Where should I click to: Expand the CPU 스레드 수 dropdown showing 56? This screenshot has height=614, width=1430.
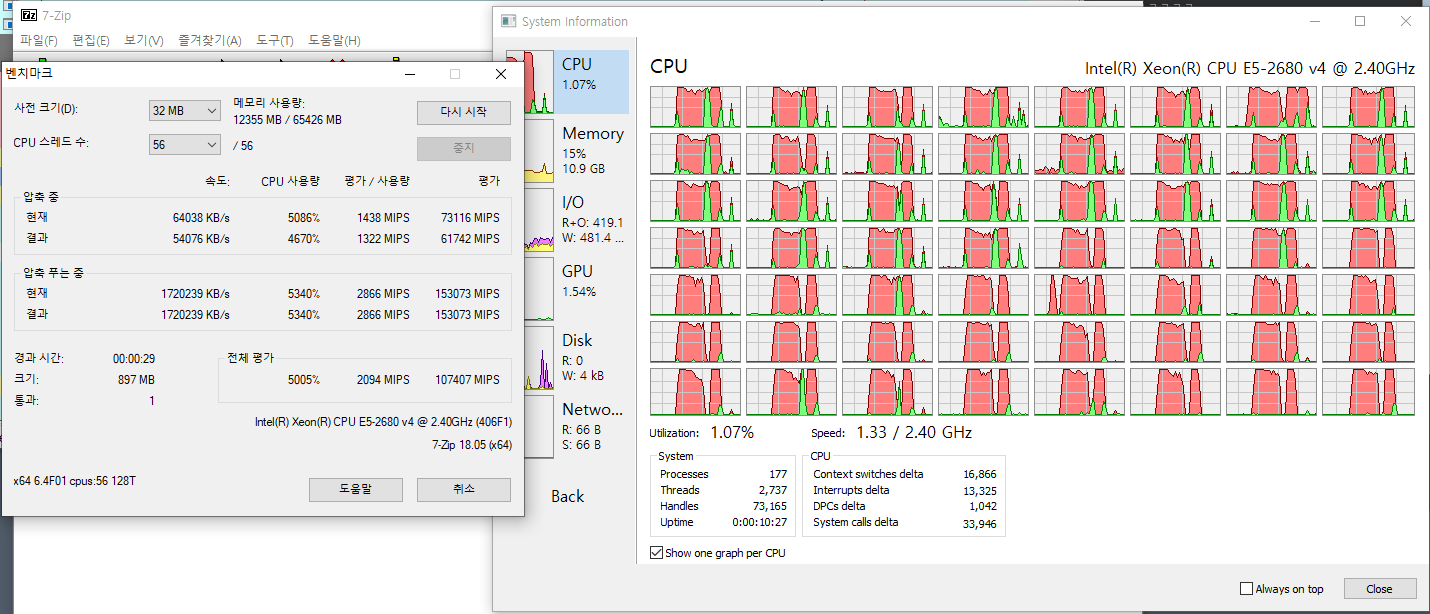(x=184, y=145)
